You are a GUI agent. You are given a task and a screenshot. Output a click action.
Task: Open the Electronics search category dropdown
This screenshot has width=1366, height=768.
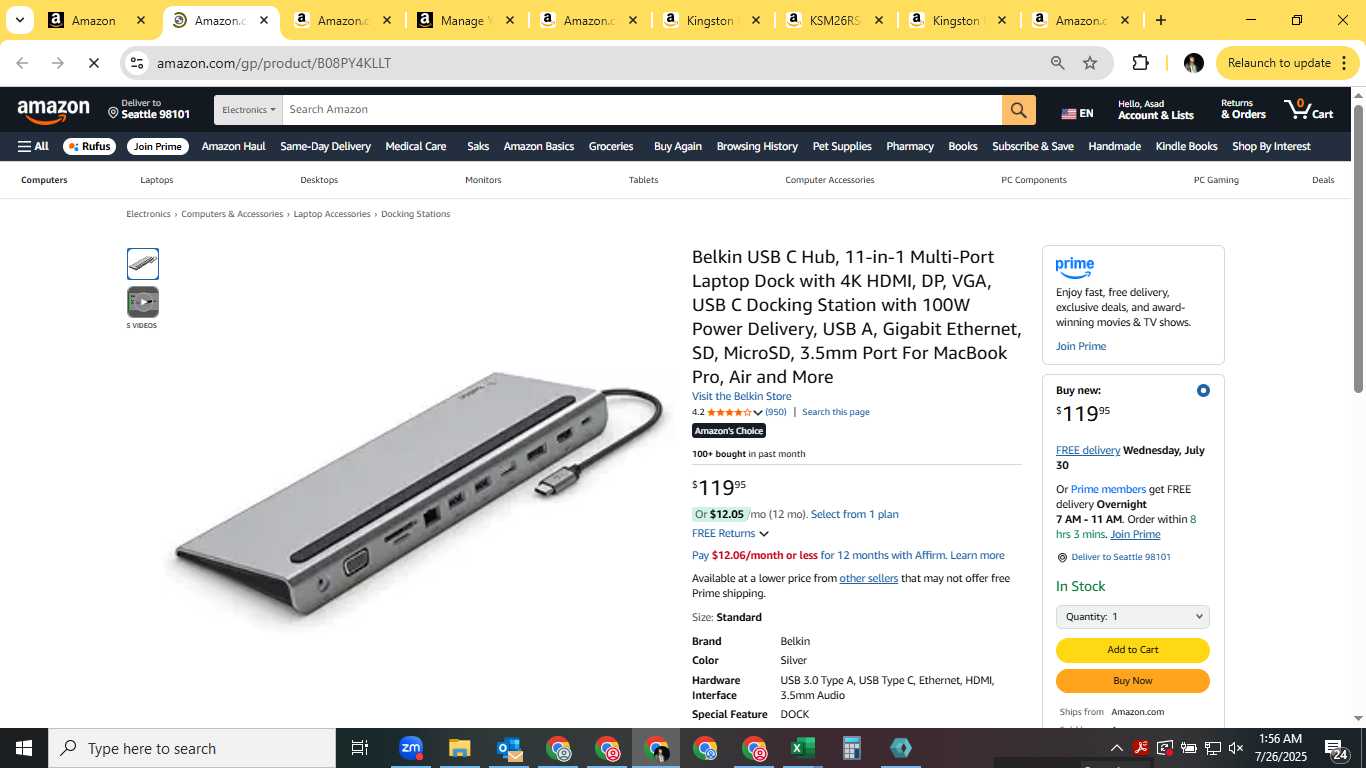click(248, 110)
